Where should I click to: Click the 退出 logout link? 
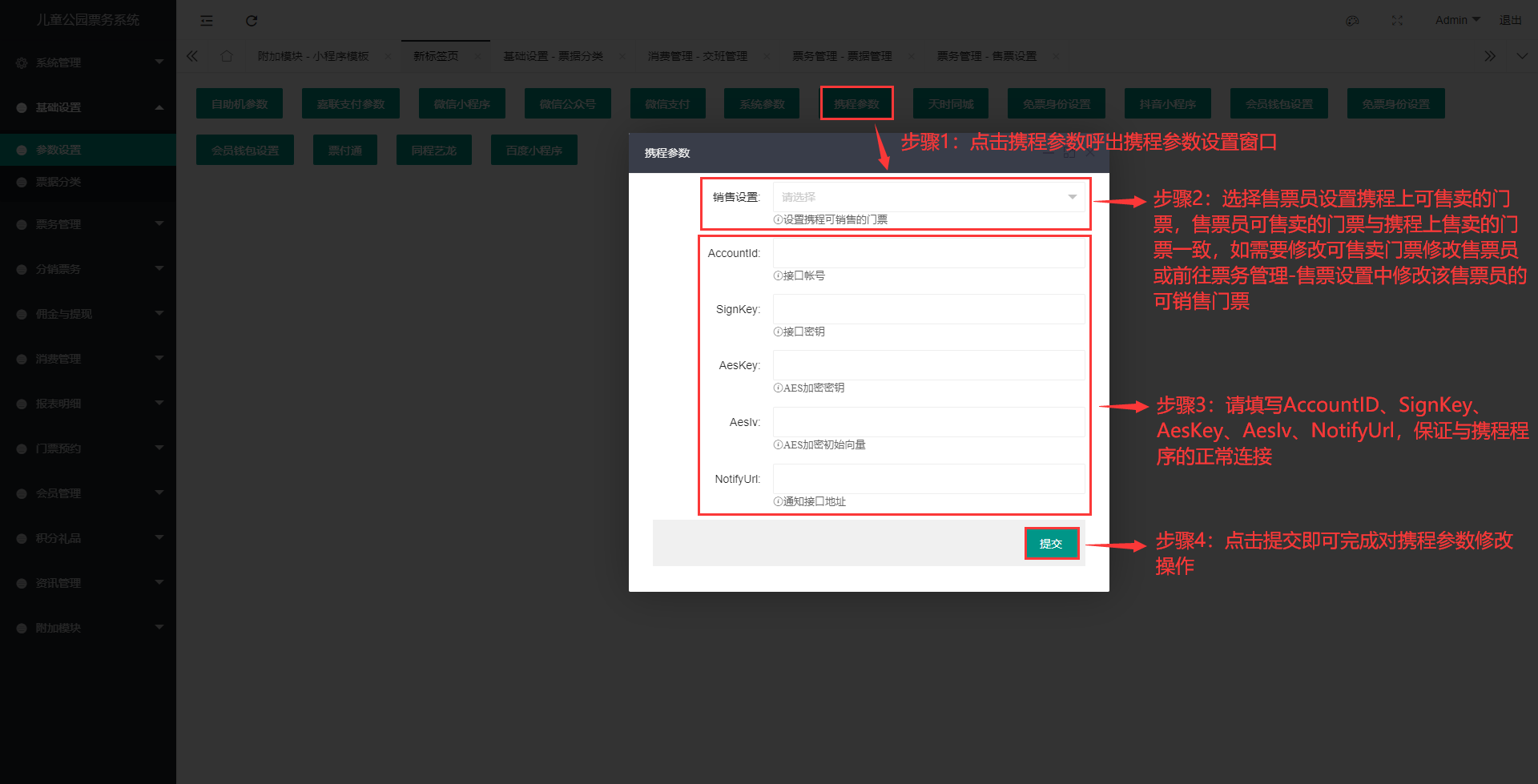point(1510,20)
